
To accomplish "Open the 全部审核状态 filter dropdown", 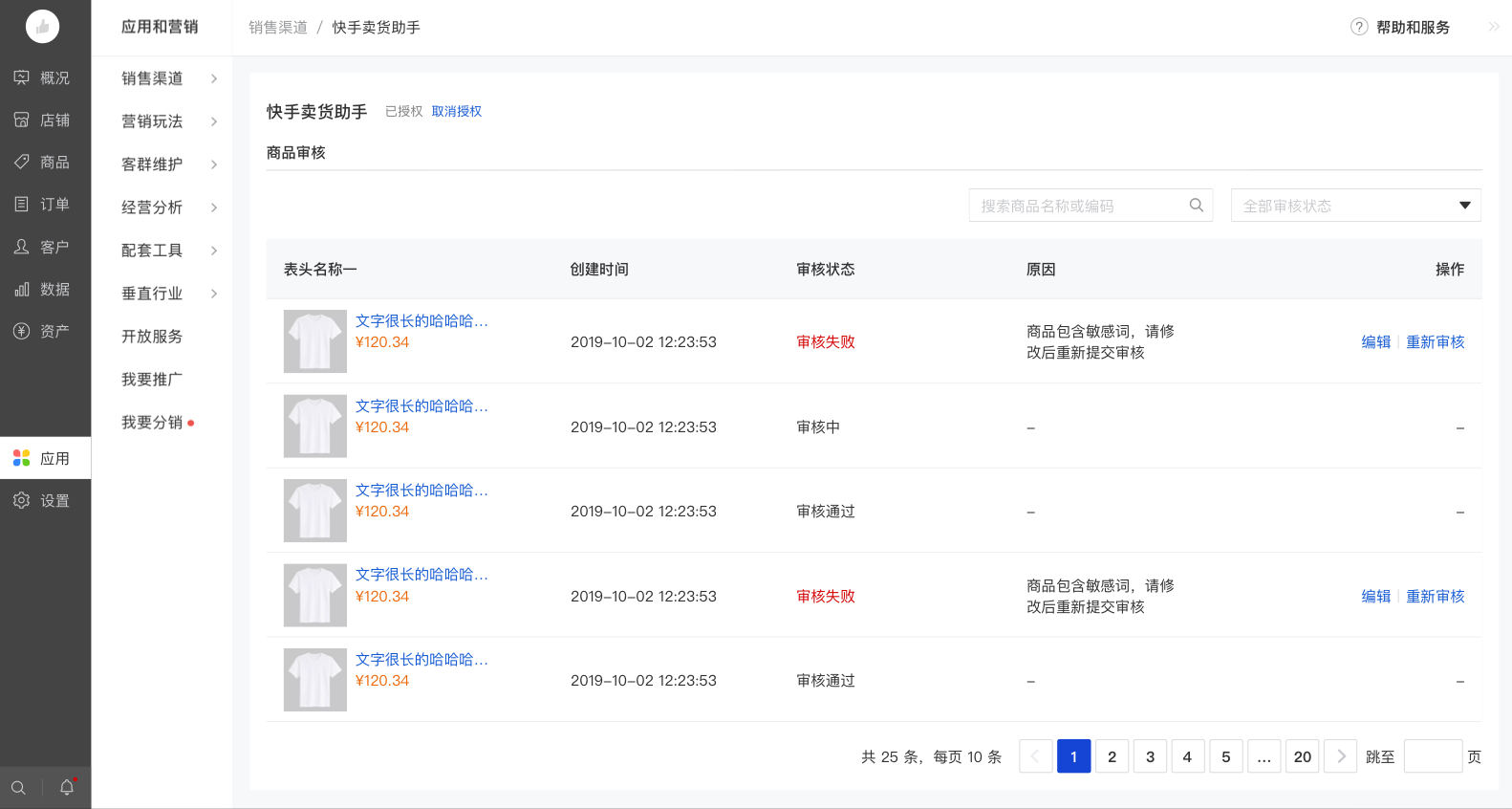I will point(1355,206).
